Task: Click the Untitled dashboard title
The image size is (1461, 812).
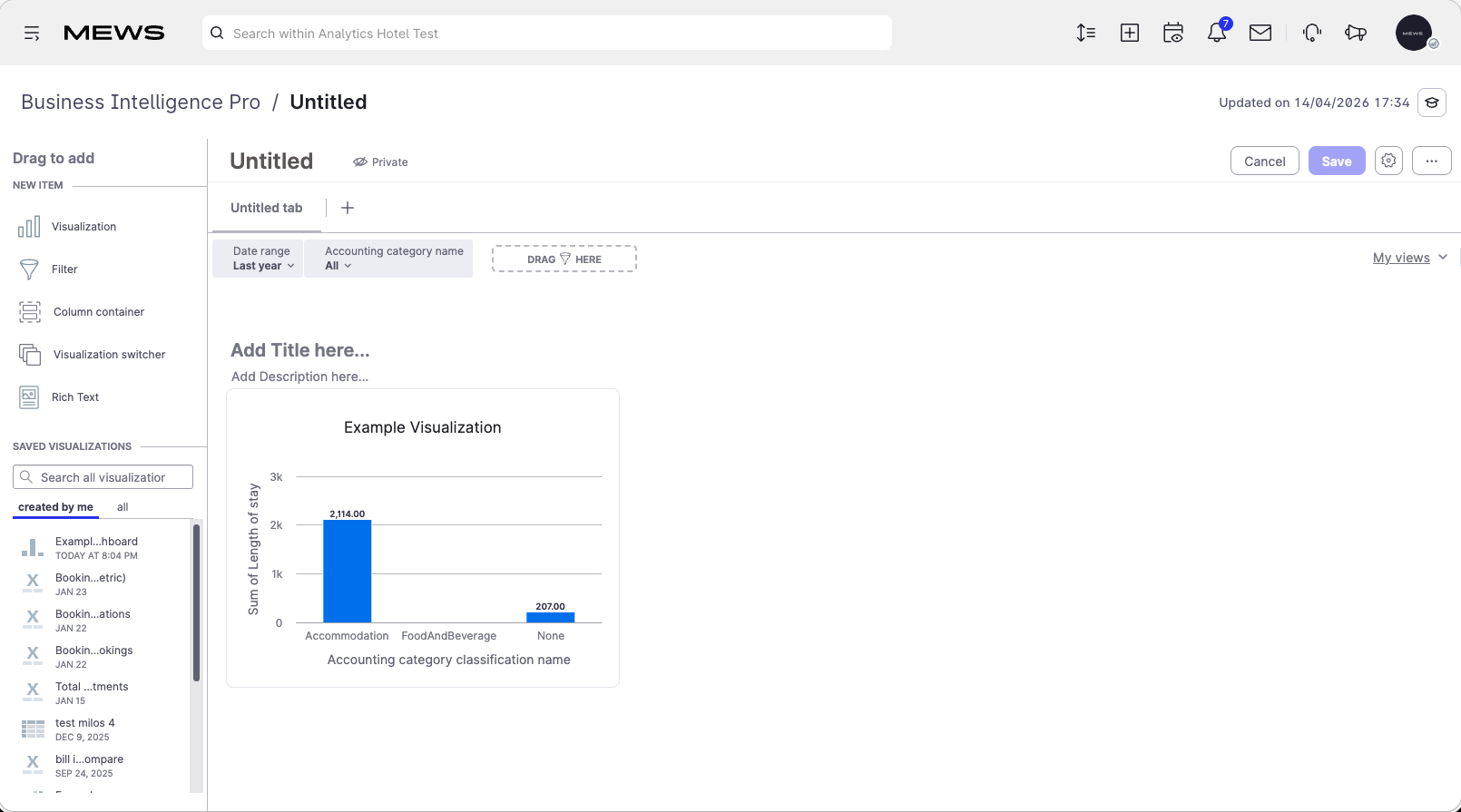Action: click(x=271, y=161)
